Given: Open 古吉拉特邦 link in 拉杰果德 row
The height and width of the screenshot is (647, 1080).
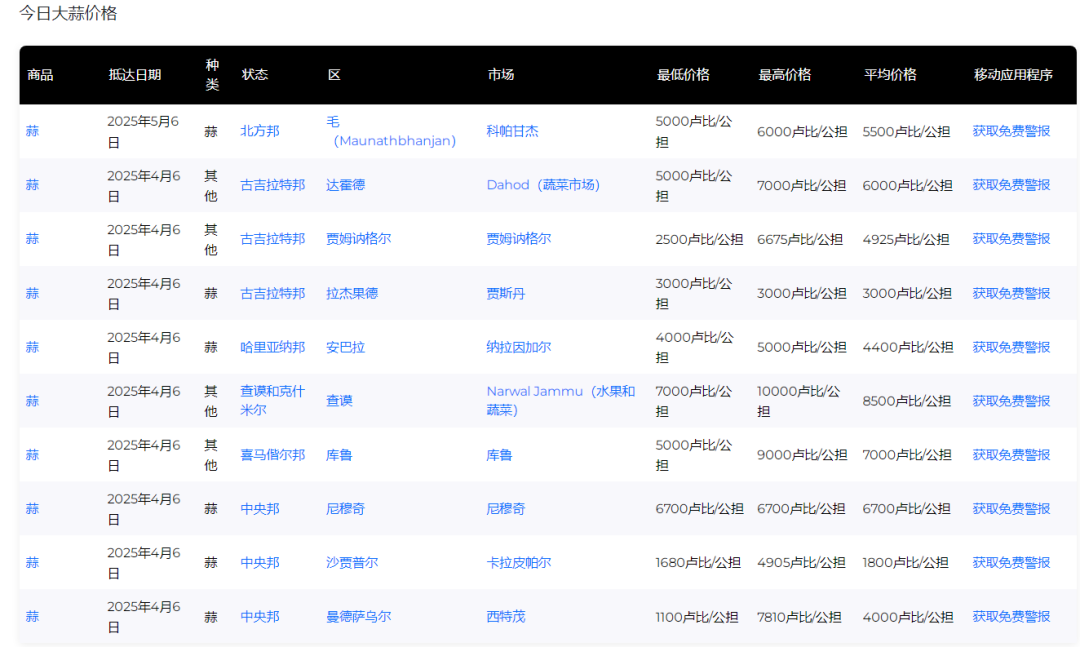Looking at the screenshot, I should point(272,293).
